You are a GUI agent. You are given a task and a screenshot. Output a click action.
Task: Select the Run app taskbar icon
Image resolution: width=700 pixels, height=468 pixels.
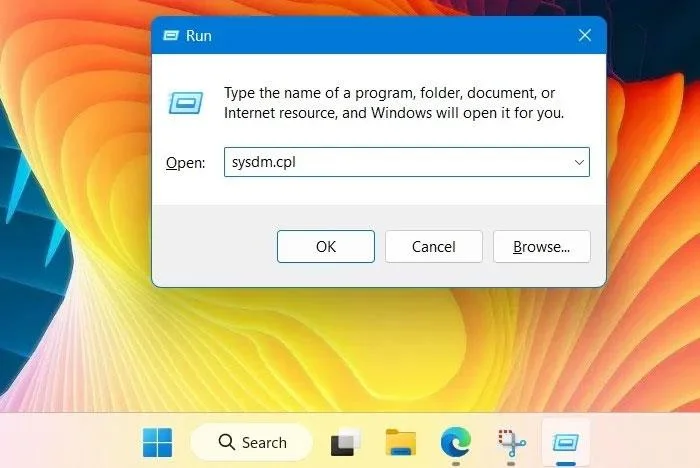click(566, 443)
